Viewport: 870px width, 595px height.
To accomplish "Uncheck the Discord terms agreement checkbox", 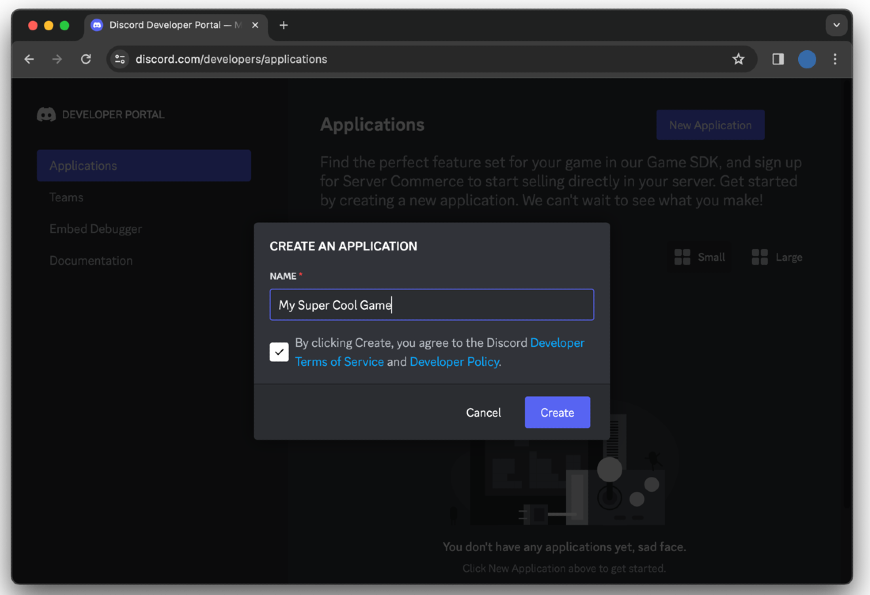I will pyautogui.click(x=279, y=351).
